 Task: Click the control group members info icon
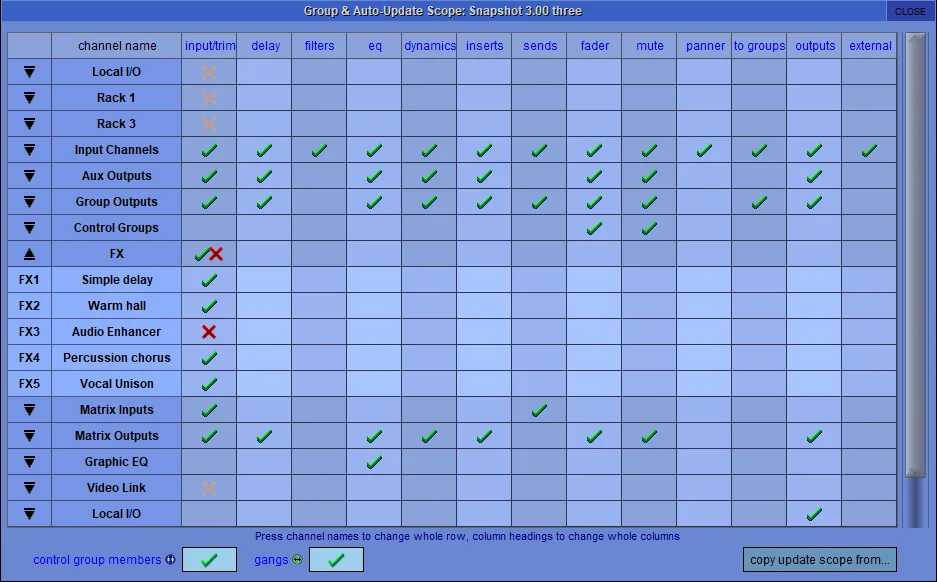tap(171, 560)
